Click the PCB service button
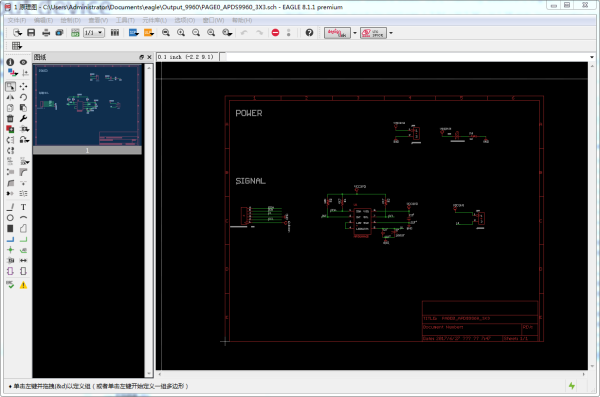The height and width of the screenshot is (397, 600). 373,33
